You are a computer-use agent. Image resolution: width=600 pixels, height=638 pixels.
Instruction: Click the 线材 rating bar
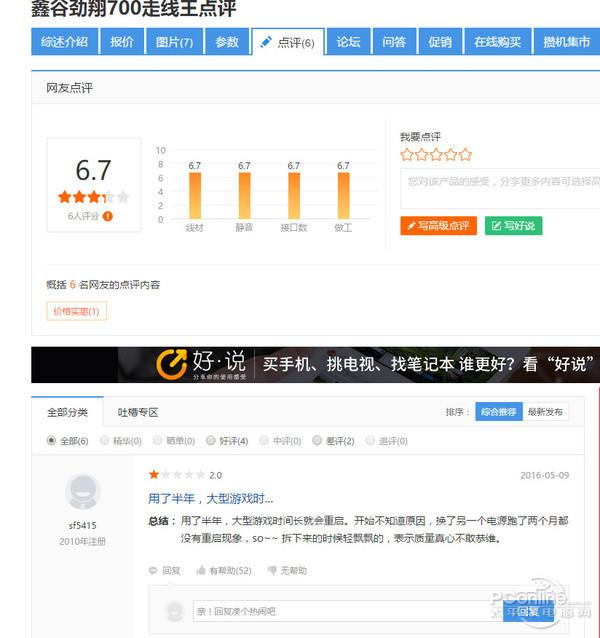click(195, 196)
